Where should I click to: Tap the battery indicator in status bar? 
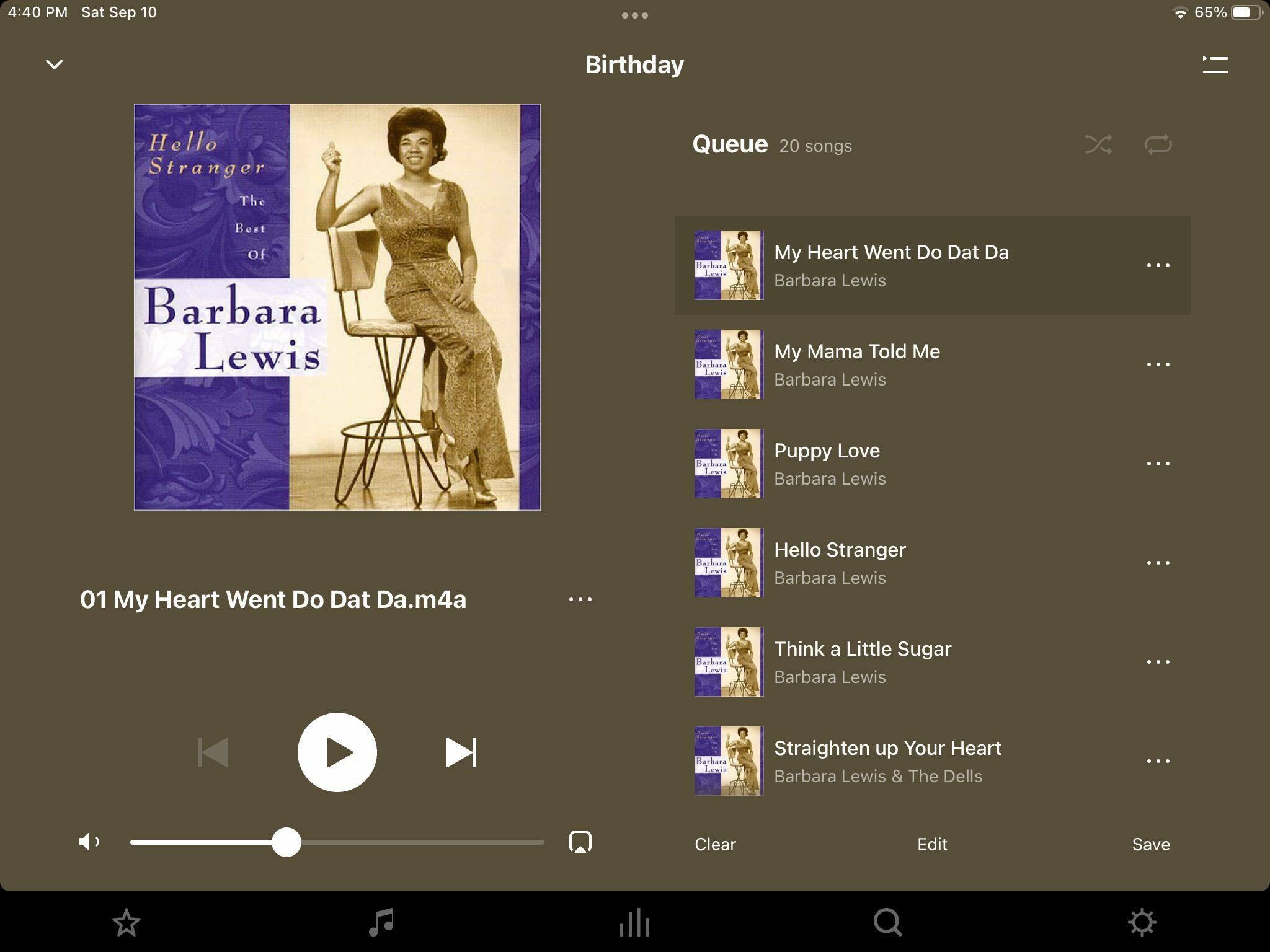[1246, 12]
